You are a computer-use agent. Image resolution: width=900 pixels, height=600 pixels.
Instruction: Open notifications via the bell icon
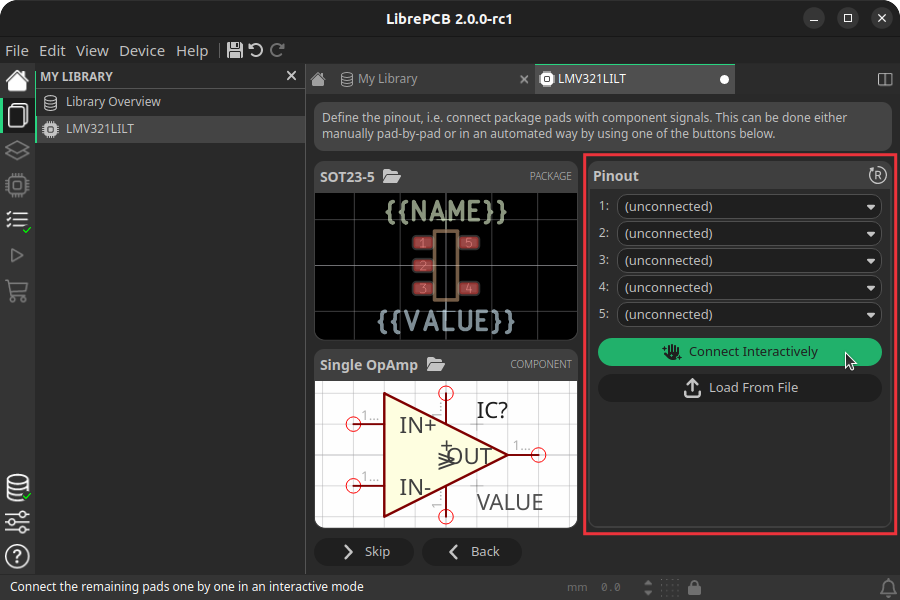click(x=888, y=587)
